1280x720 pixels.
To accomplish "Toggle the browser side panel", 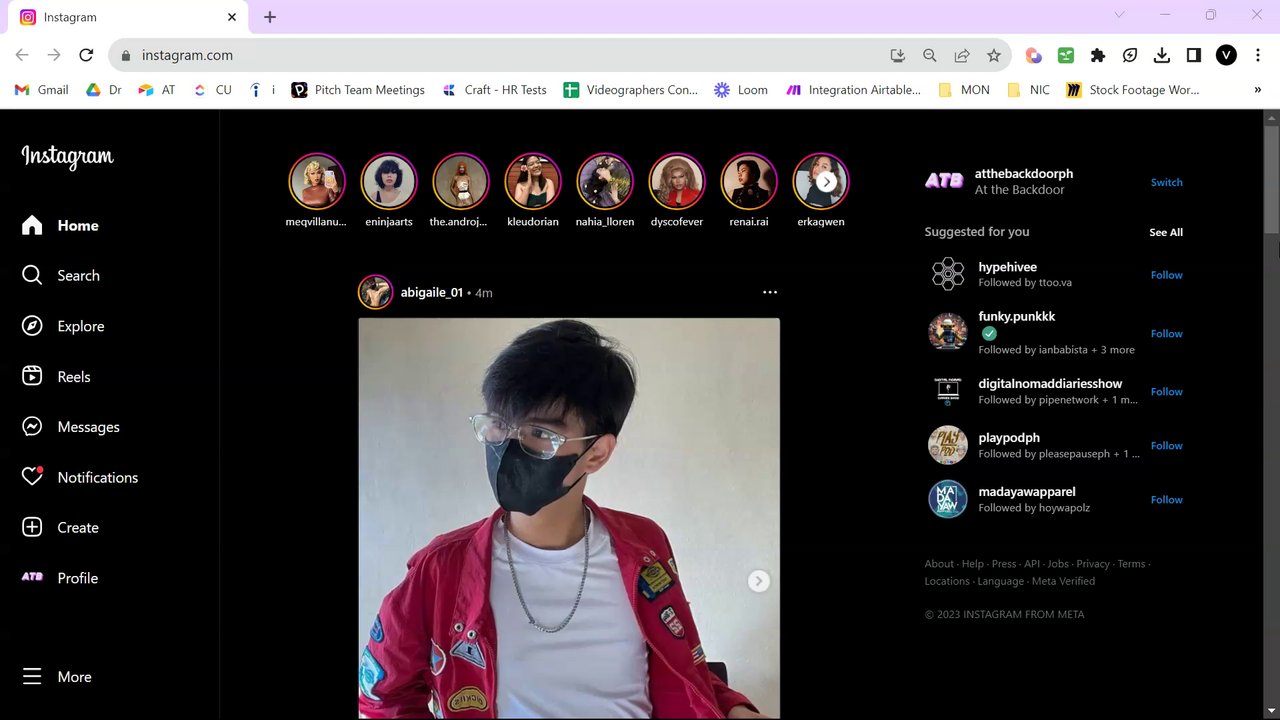I will click(1193, 56).
